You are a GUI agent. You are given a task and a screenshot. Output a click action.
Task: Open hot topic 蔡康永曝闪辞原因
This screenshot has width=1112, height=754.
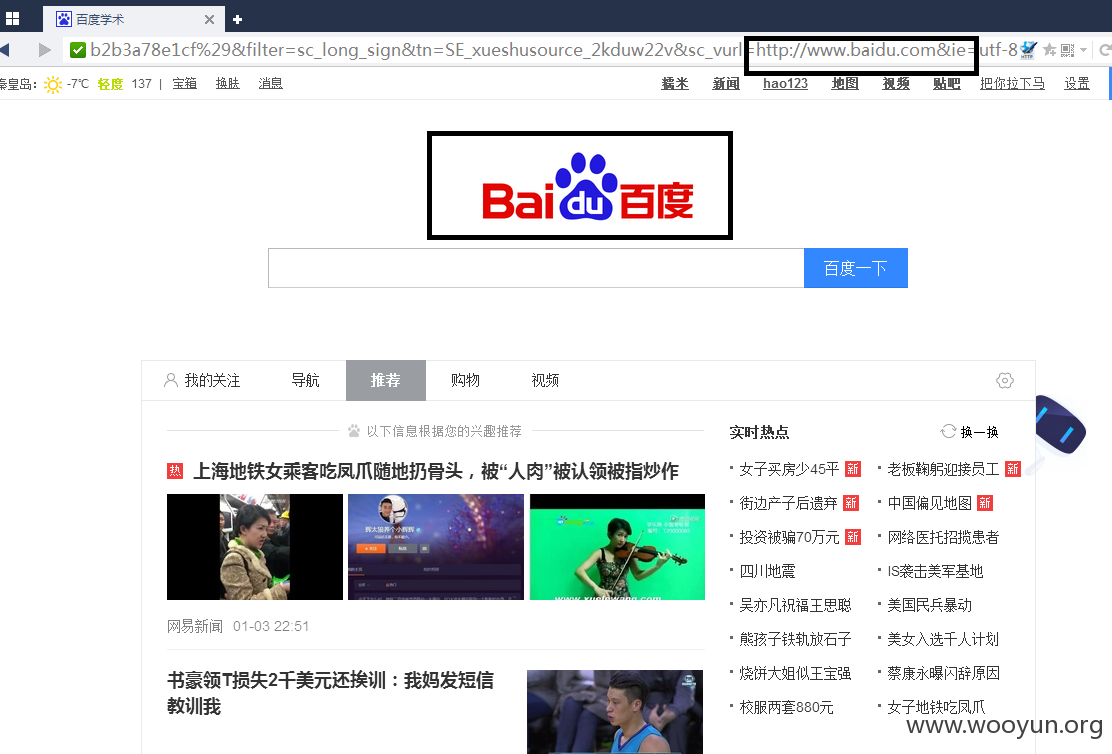click(x=943, y=673)
